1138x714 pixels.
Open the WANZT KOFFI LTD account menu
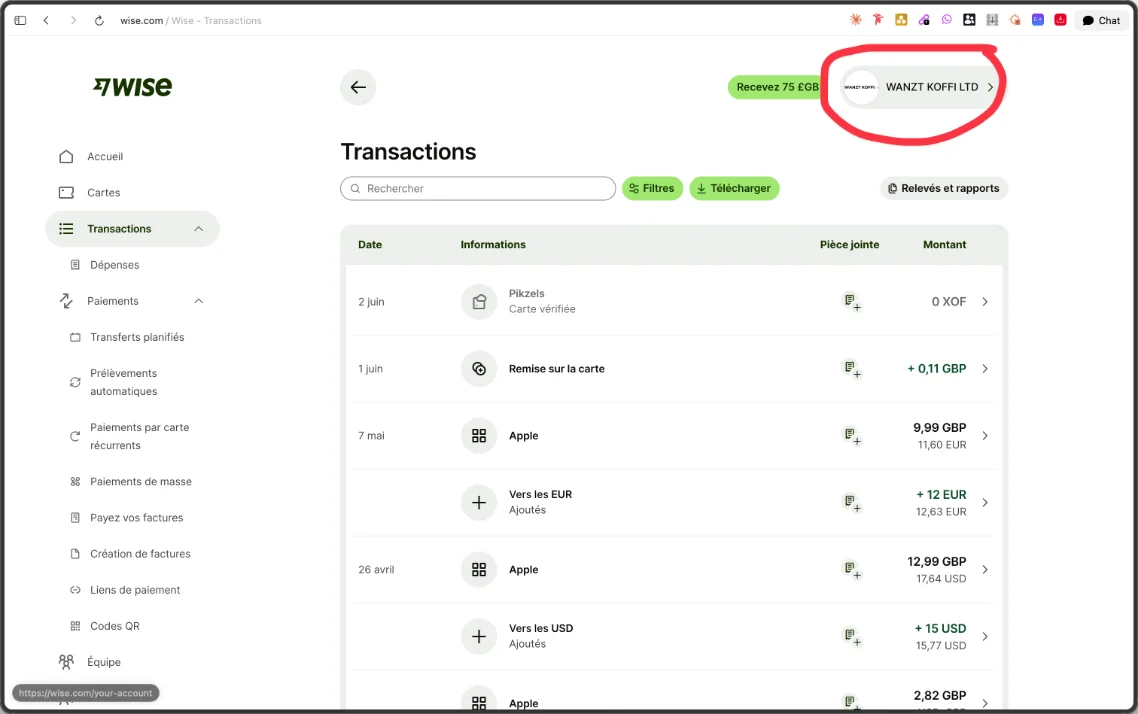click(x=919, y=87)
